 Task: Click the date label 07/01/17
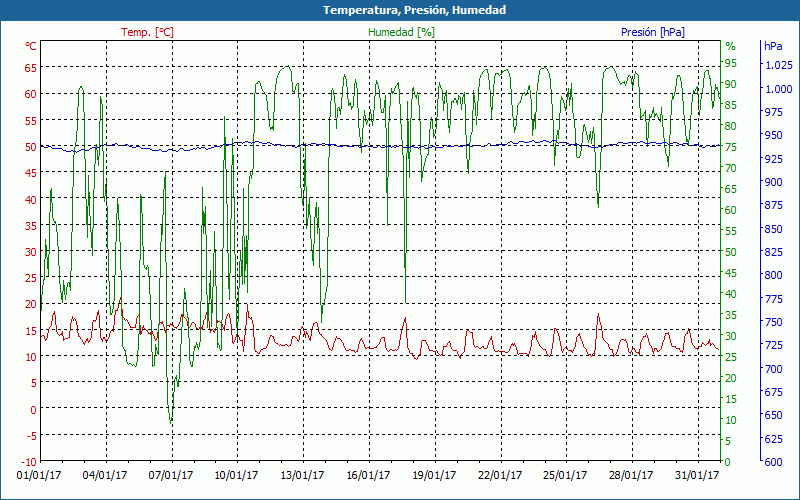170,475
